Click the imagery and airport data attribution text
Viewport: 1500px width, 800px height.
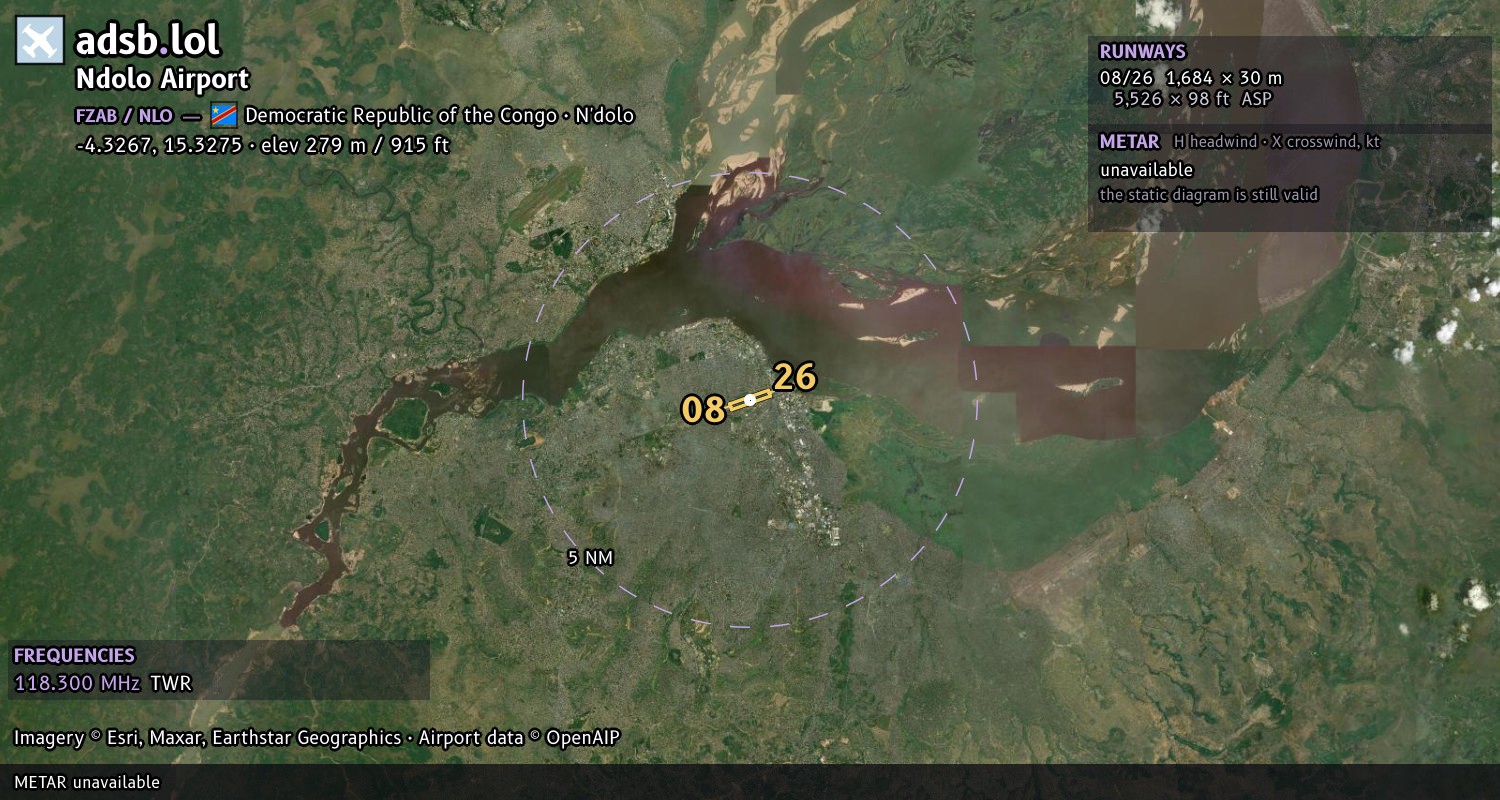click(x=317, y=738)
